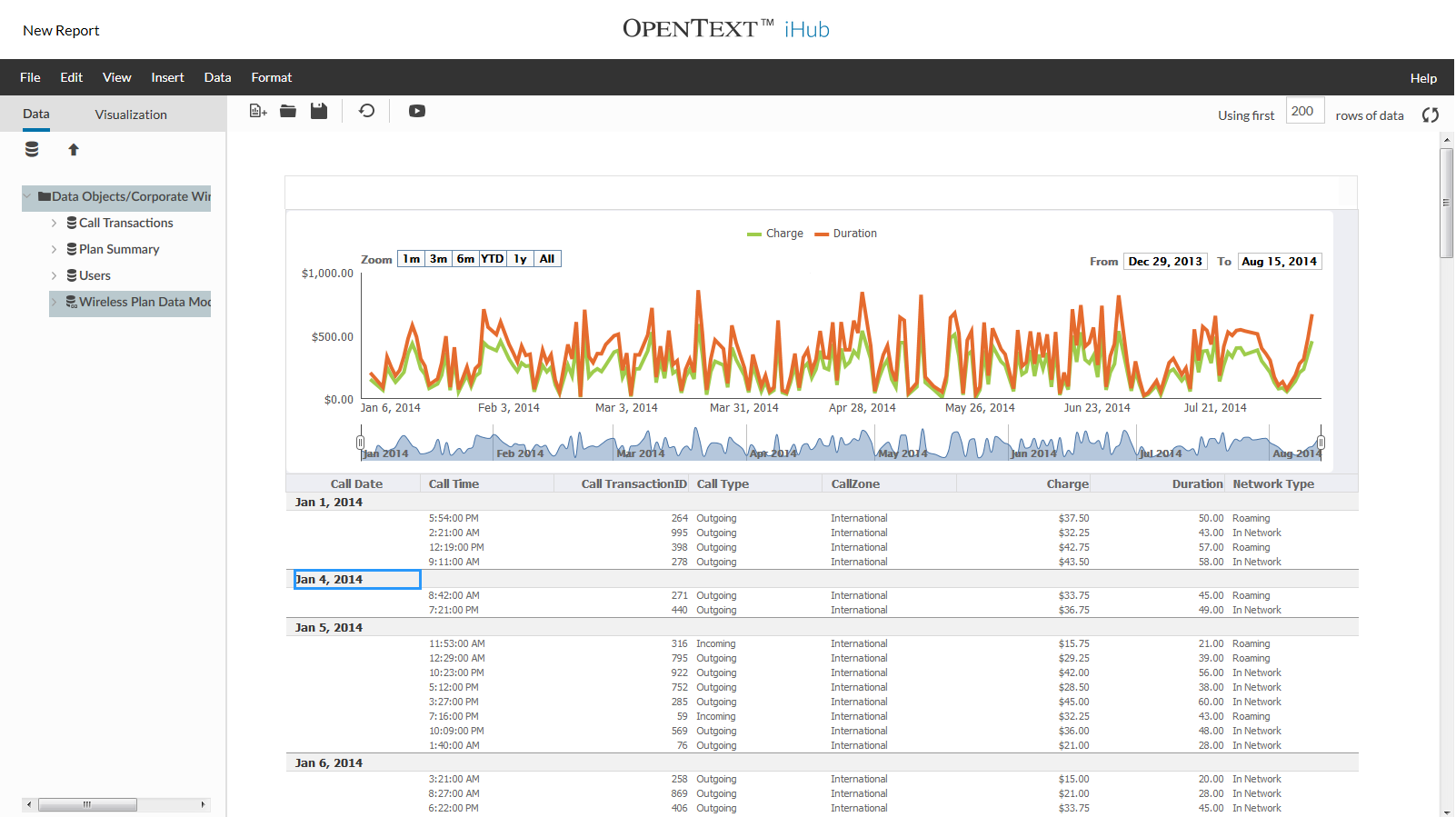
Task: Switch to the Visualization tab
Action: 131,115
